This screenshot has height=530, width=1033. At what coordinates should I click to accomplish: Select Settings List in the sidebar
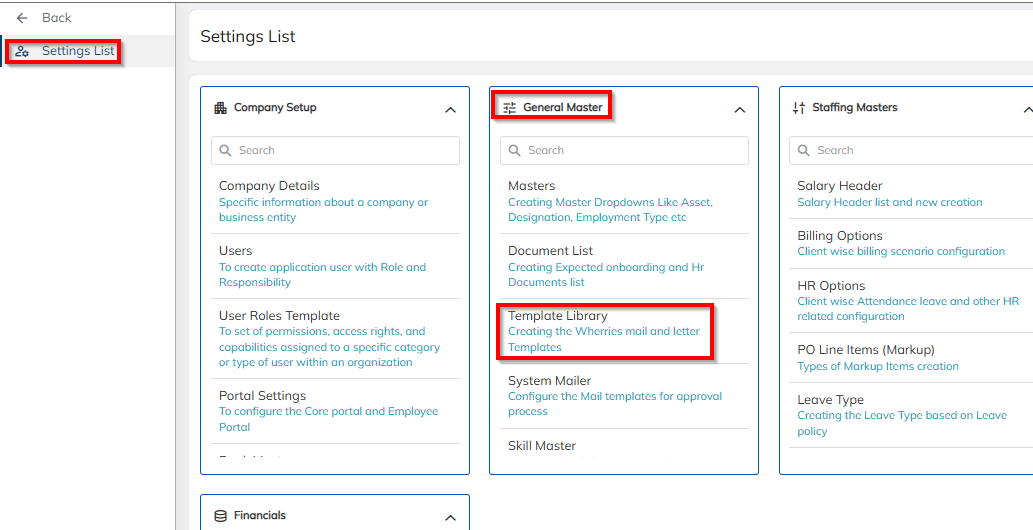[x=78, y=51]
